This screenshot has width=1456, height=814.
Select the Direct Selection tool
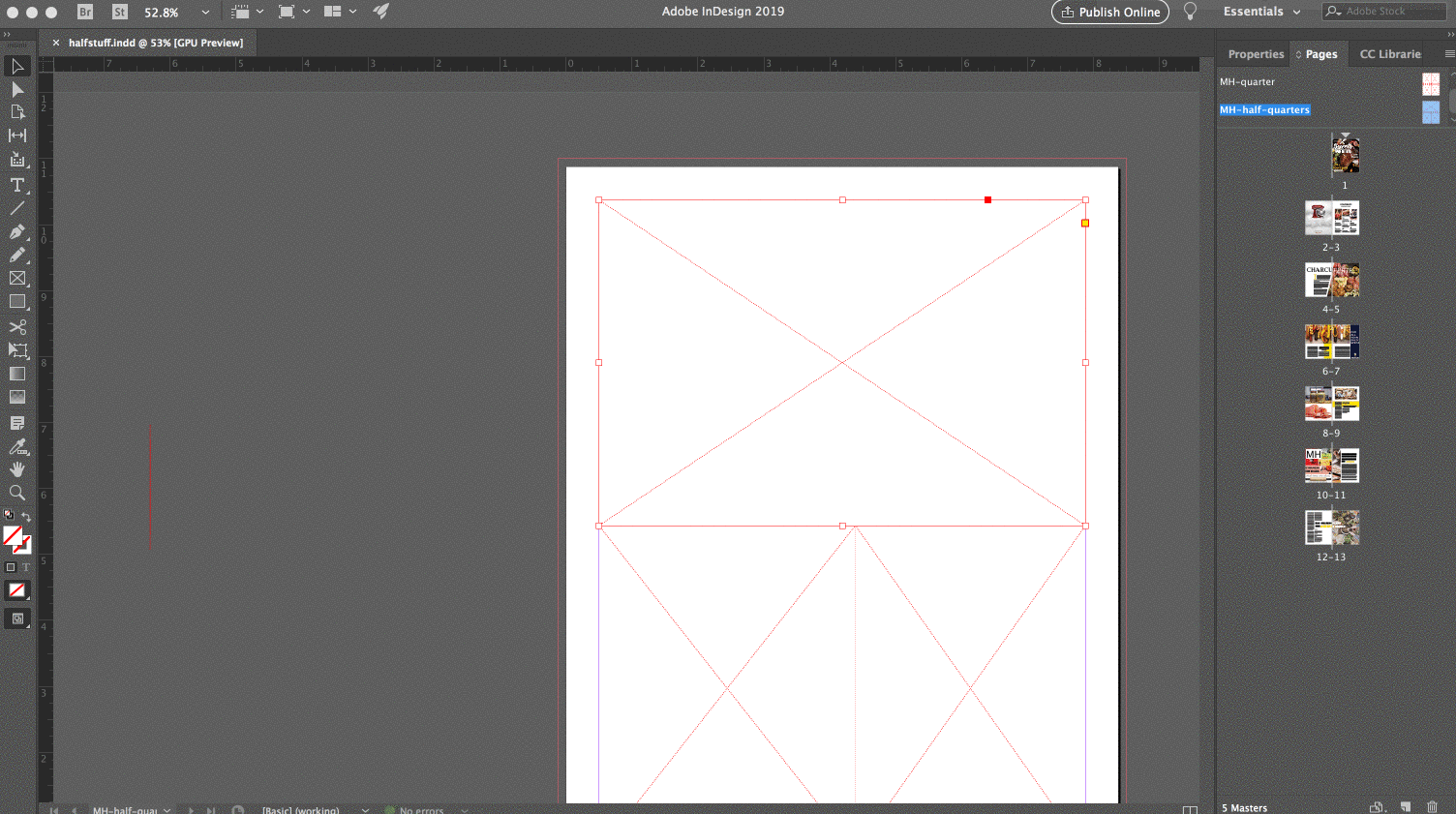17,89
